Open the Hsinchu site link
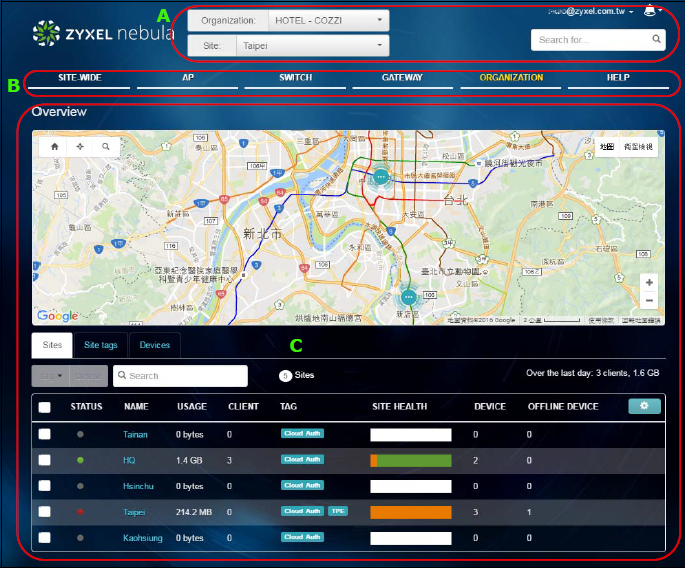The height and width of the screenshot is (568, 685). pos(138,486)
